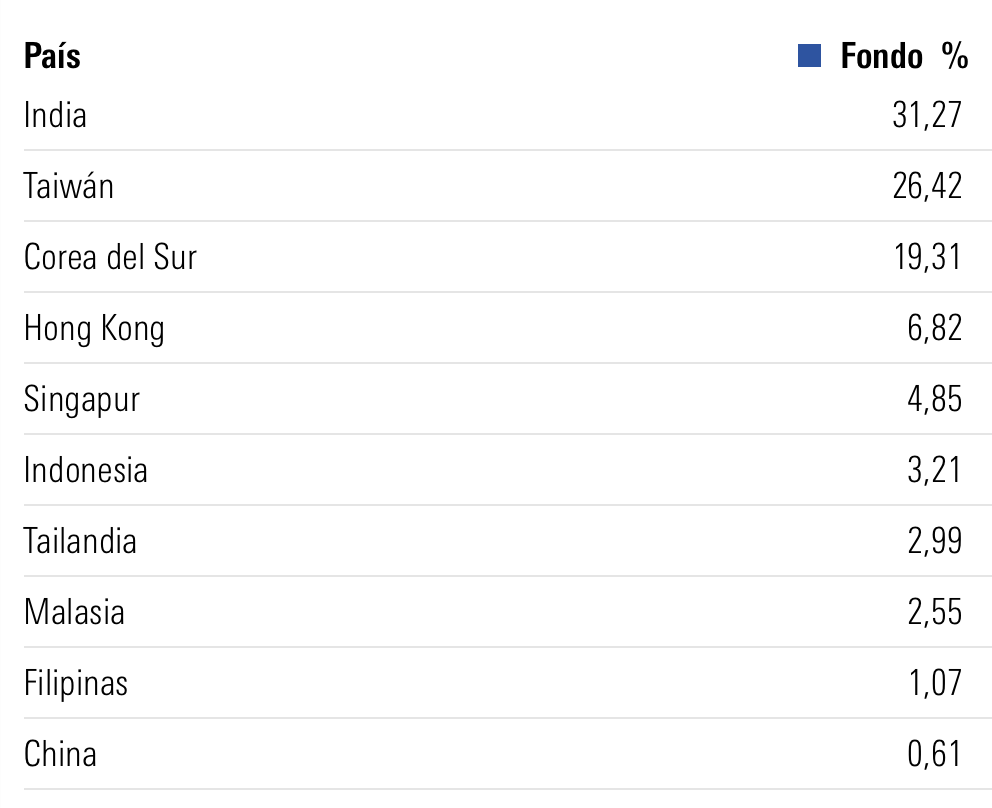Click the Tailandia country name

(80, 541)
